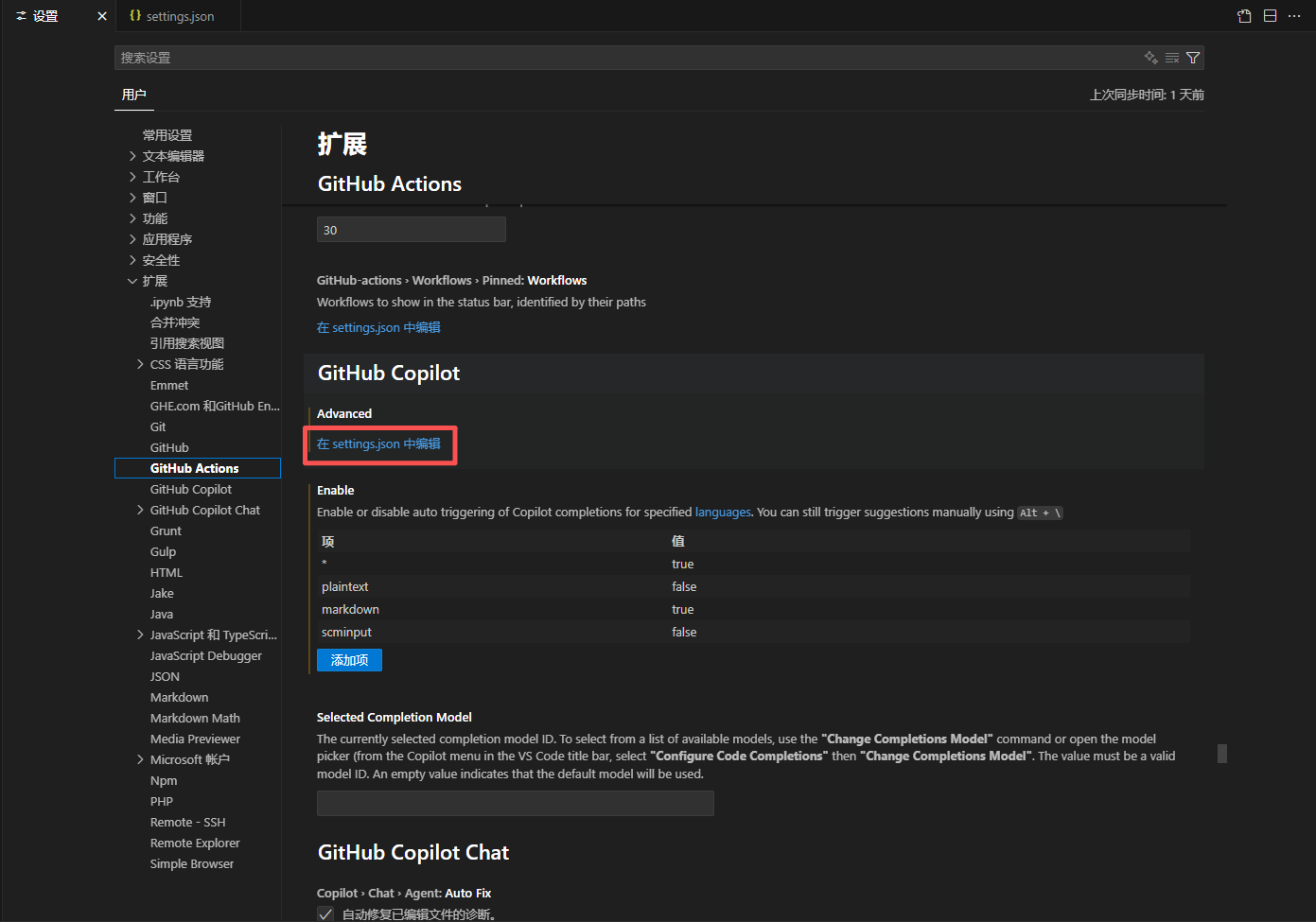Expand JavaScript 和 TypeScript node
This screenshot has width=1316, height=922.
[x=140, y=635]
